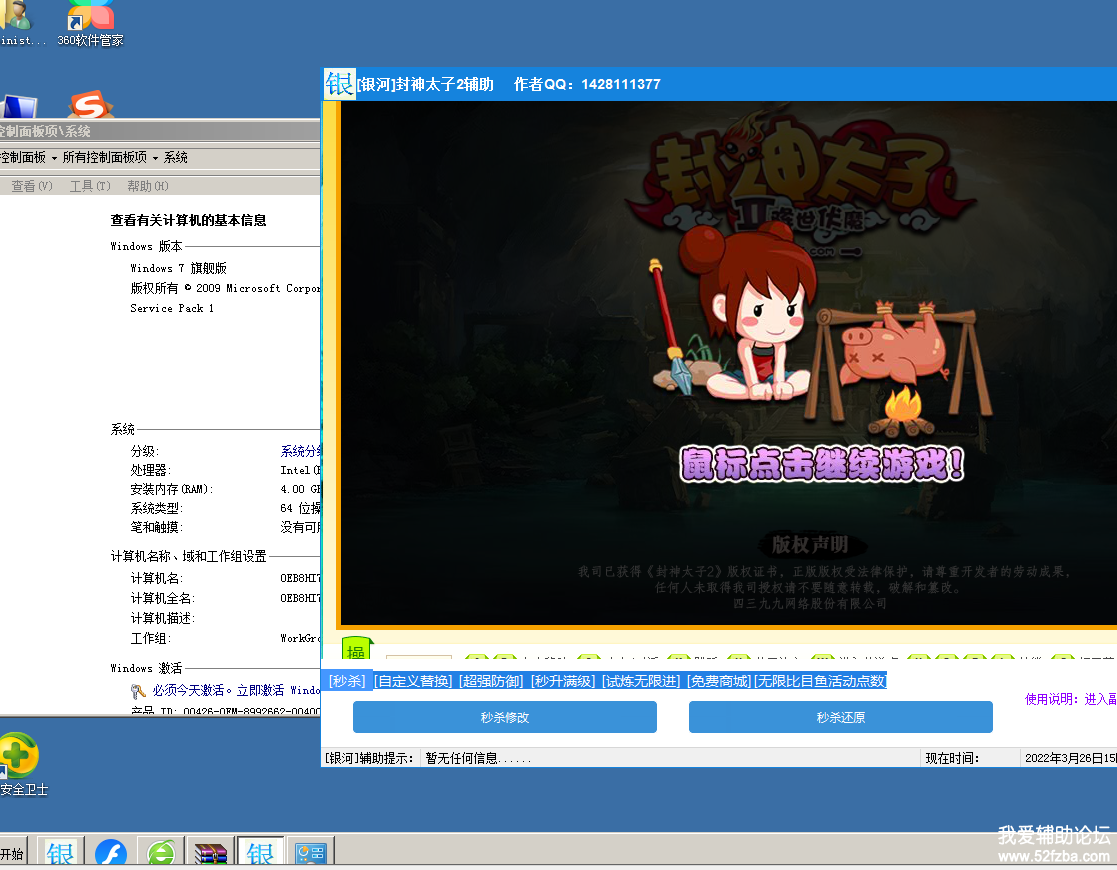The width and height of the screenshot is (1117, 870).
Task: Select the [试炼无限进] tab
Action: pos(641,681)
